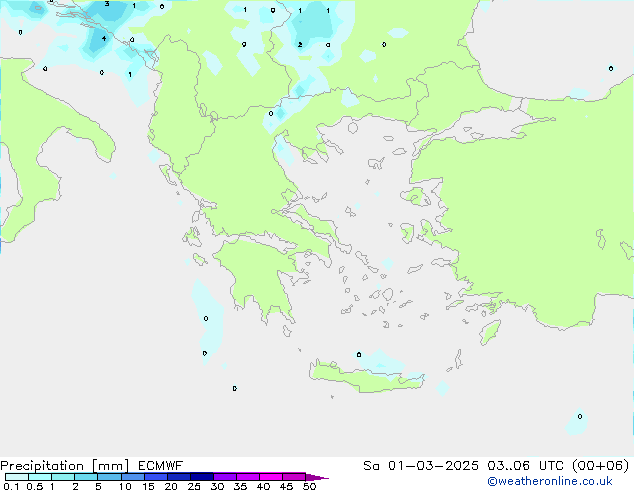Viewport: 634px width, 490px height.
Task: Pick the 40–45 mm magenta legend swatch
Action: tap(271, 477)
